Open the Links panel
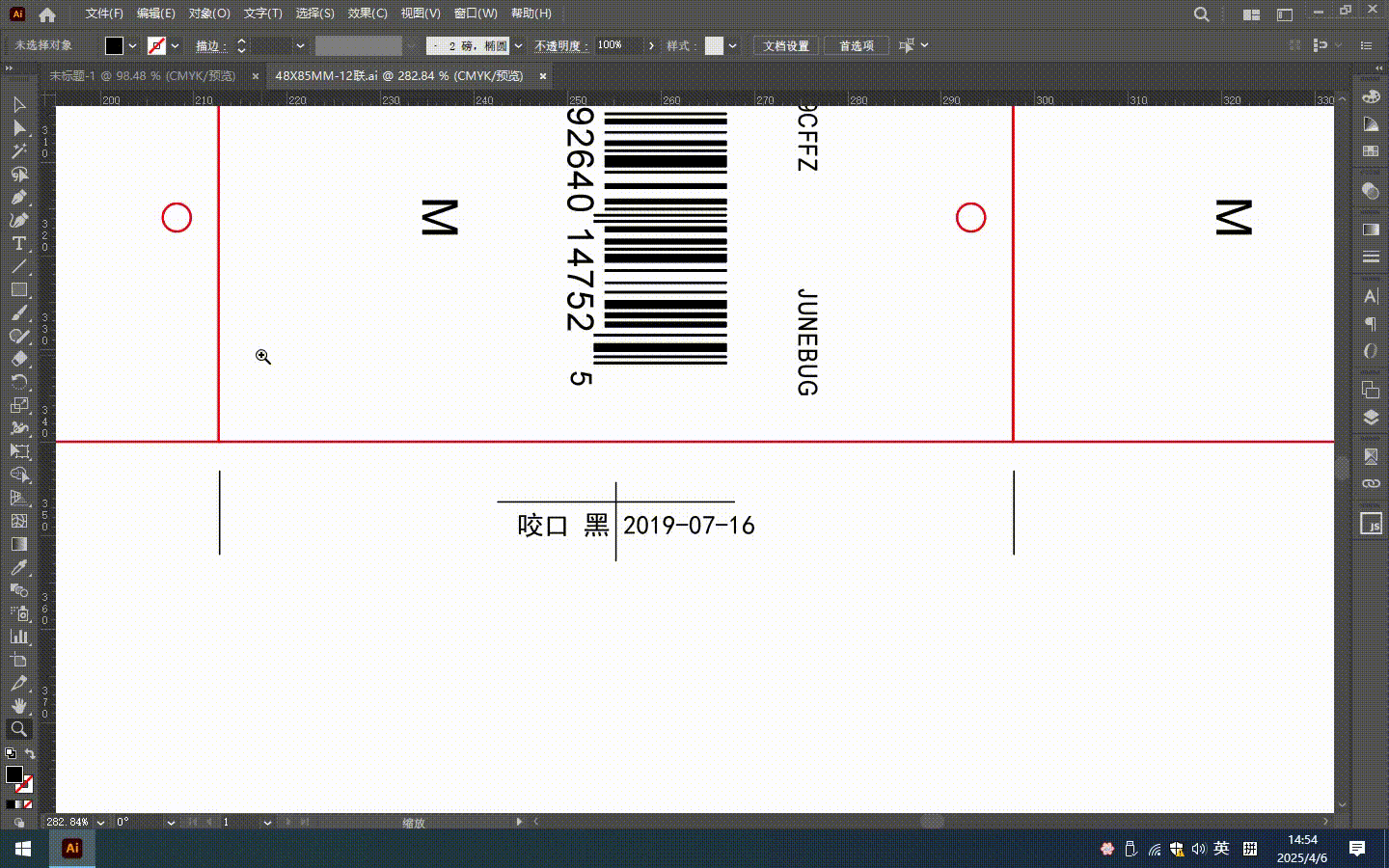The height and width of the screenshot is (868, 1389). [1371, 483]
